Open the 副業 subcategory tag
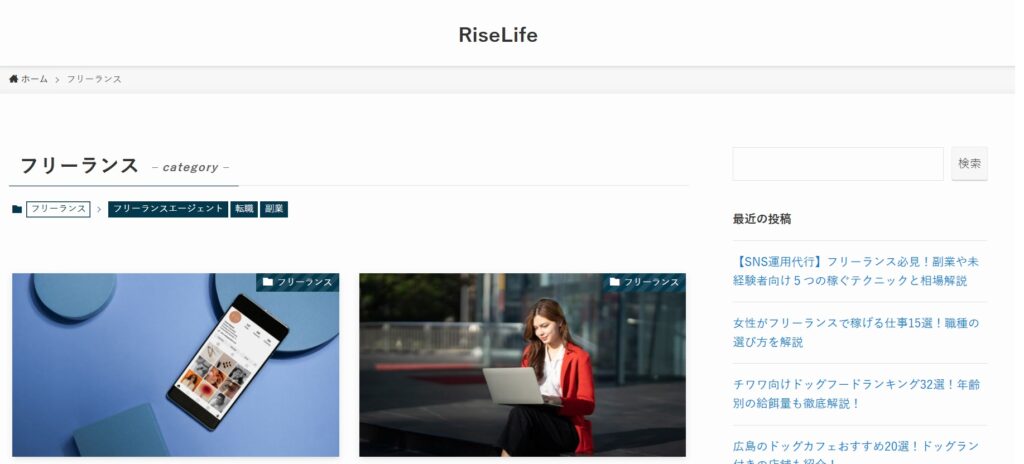This screenshot has width=1024, height=464. click(274, 209)
